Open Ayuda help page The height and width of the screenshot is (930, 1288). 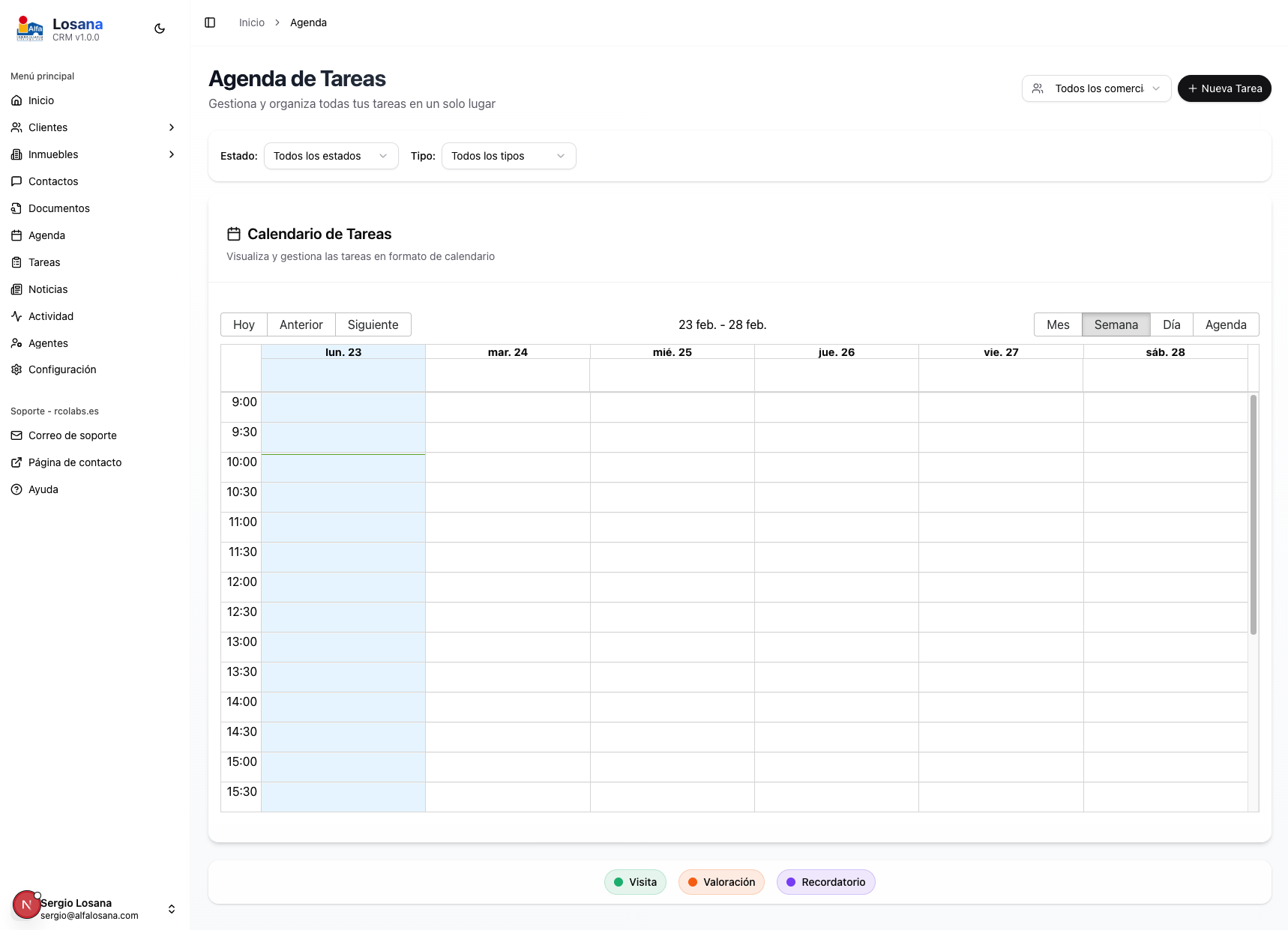[x=43, y=489]
